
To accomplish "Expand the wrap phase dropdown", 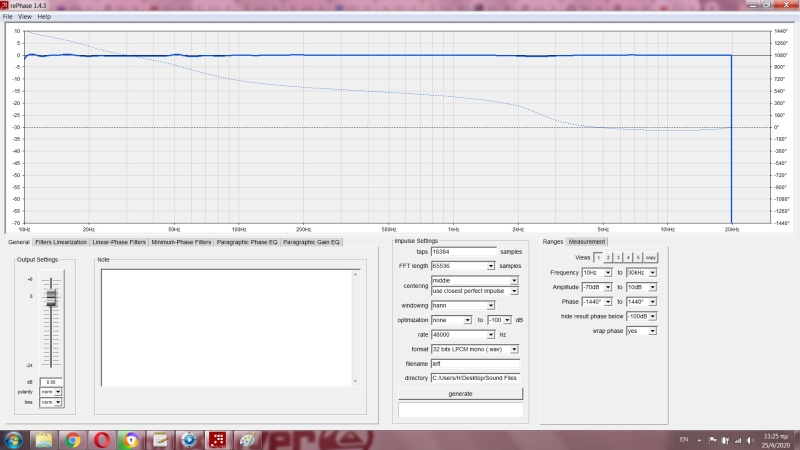I will [x=642, y=330].
